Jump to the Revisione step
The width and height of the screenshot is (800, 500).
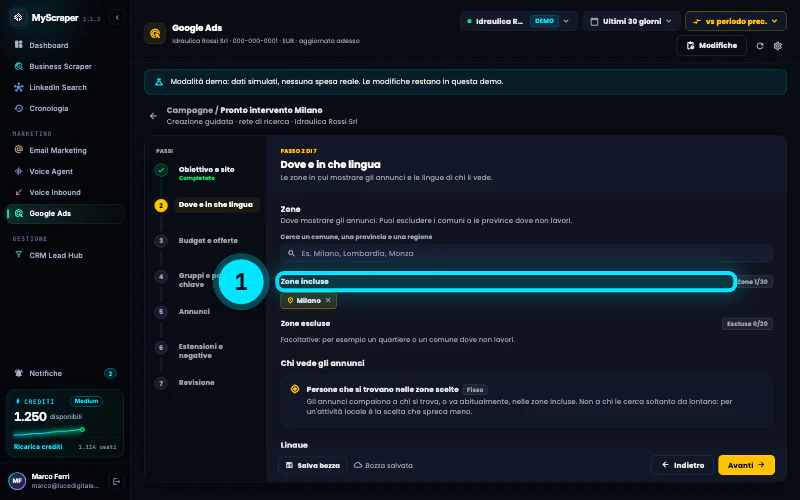pos(196,383)
